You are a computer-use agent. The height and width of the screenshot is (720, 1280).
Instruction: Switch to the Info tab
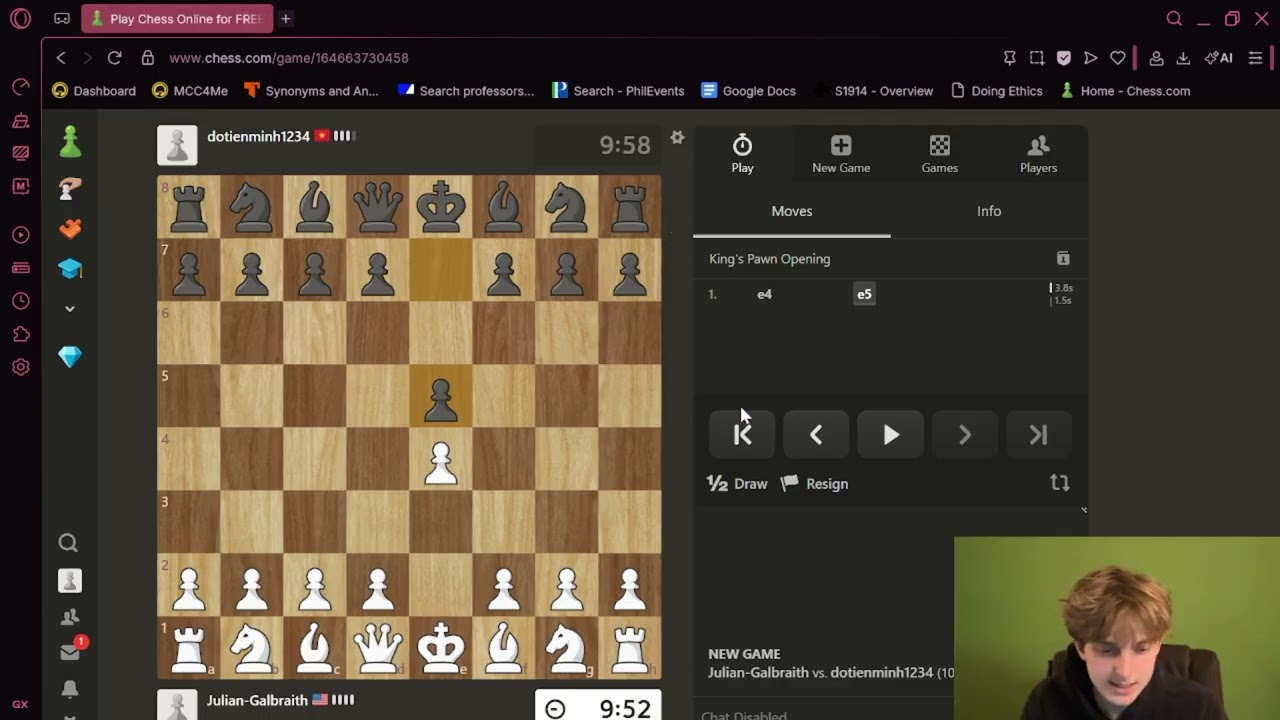(x=989, y=211)
